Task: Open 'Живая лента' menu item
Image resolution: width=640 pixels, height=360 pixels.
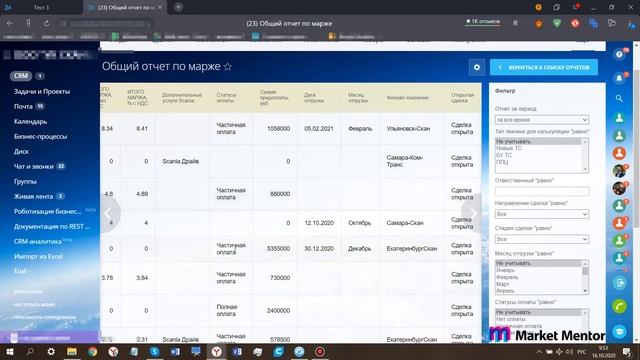Action: pyautogui.click(x=33, y=196)
